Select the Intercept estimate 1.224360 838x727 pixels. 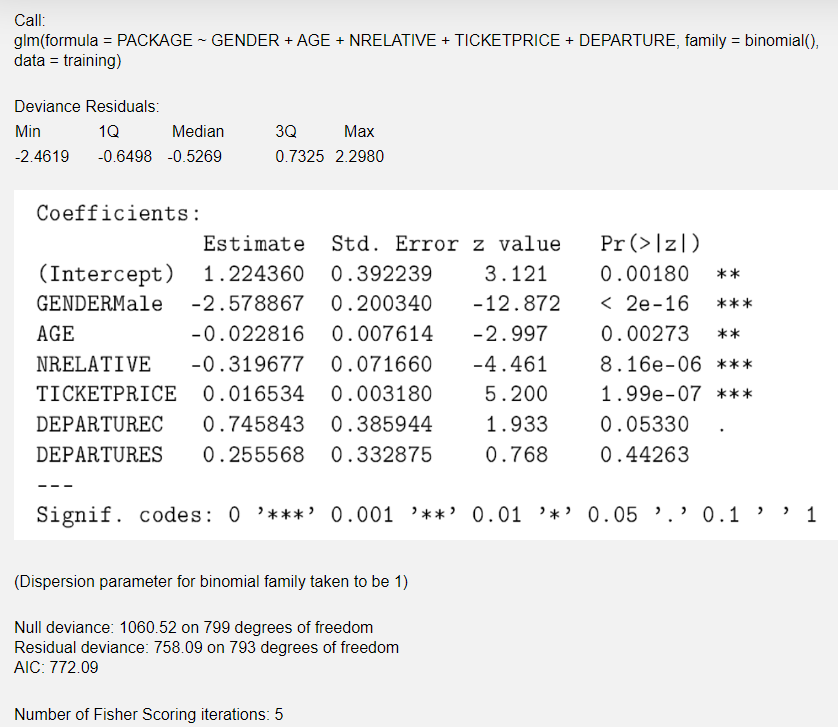[x=253, y=273]
